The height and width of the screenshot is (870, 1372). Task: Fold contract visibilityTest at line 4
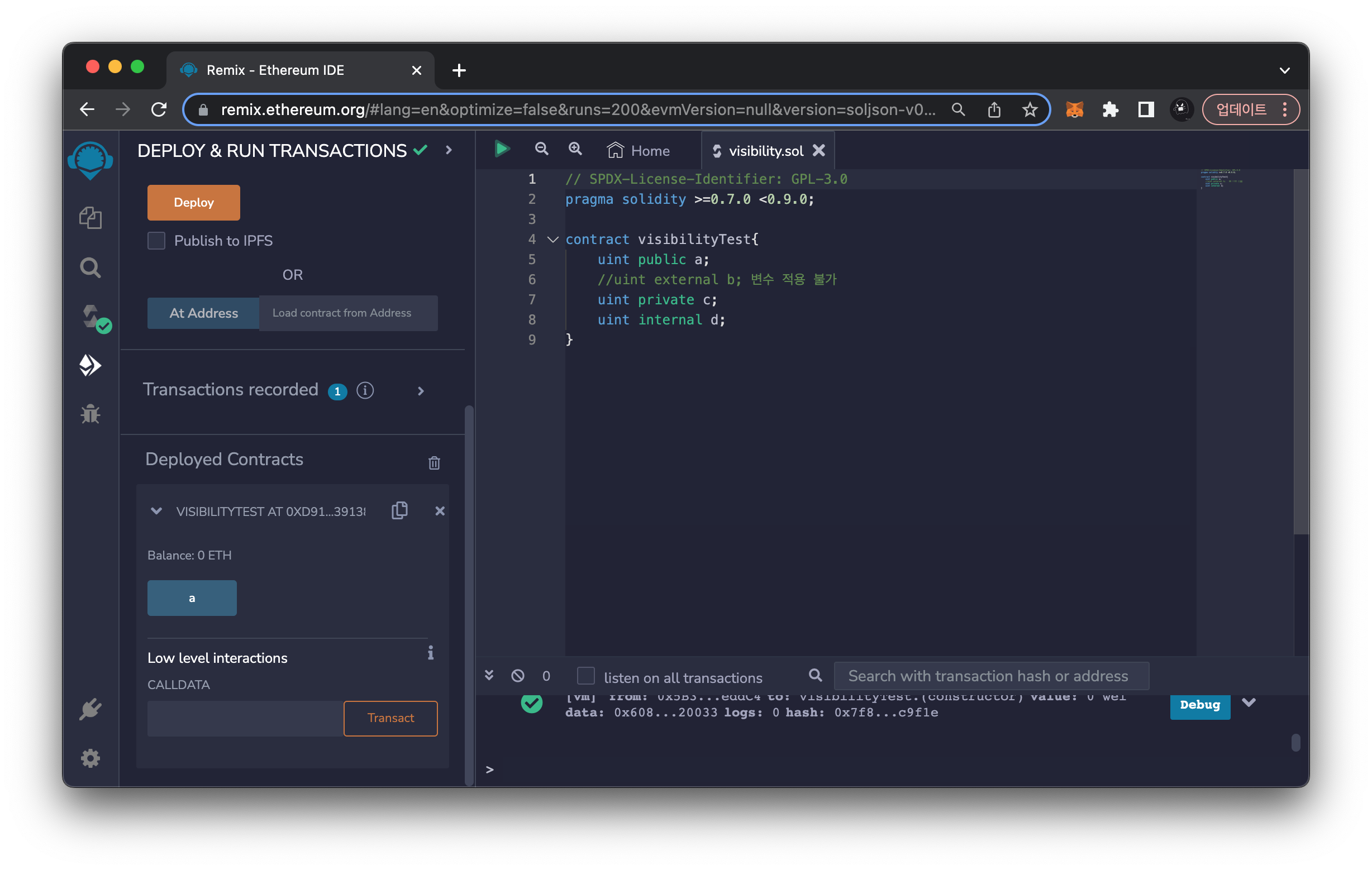point(552,240)
